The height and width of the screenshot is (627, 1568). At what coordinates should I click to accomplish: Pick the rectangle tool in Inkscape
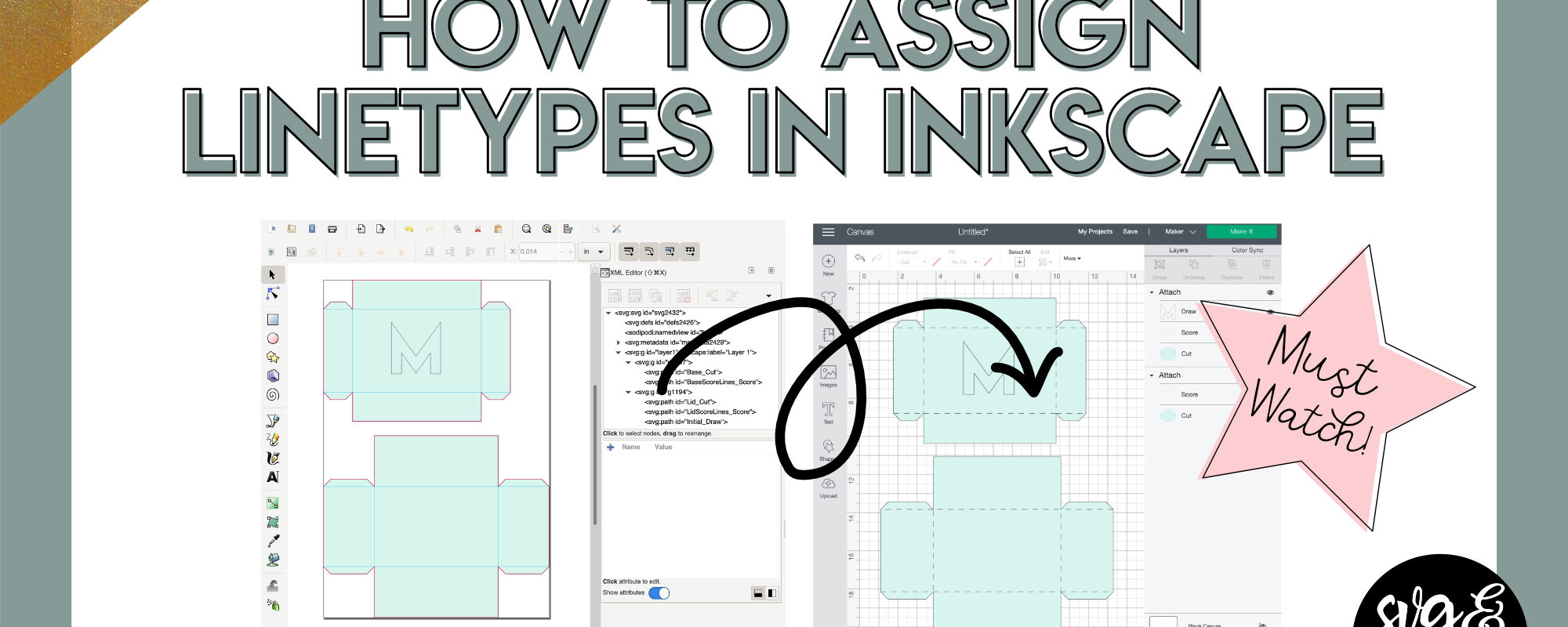coord(273,320)
